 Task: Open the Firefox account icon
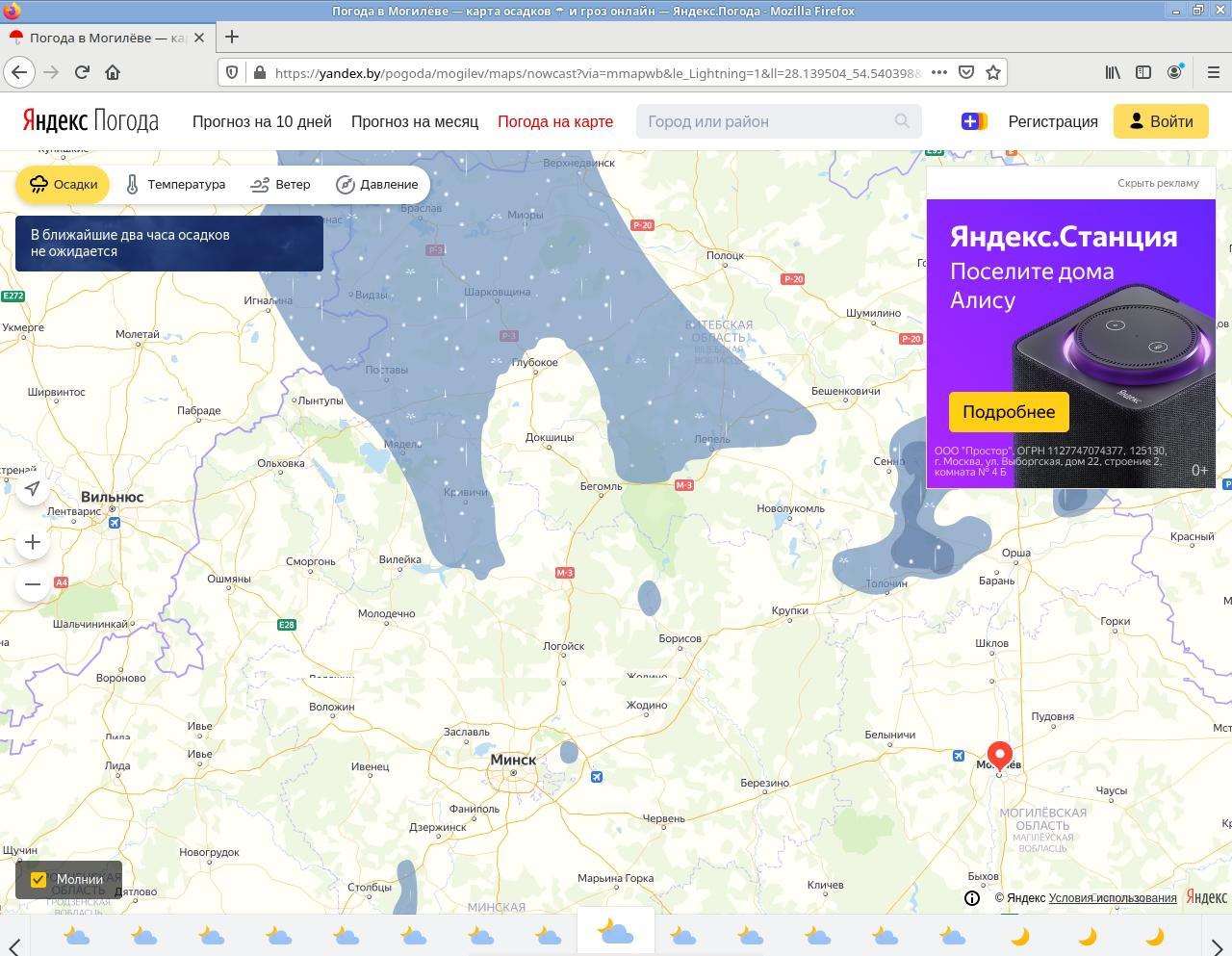(x=1175, y=72)
